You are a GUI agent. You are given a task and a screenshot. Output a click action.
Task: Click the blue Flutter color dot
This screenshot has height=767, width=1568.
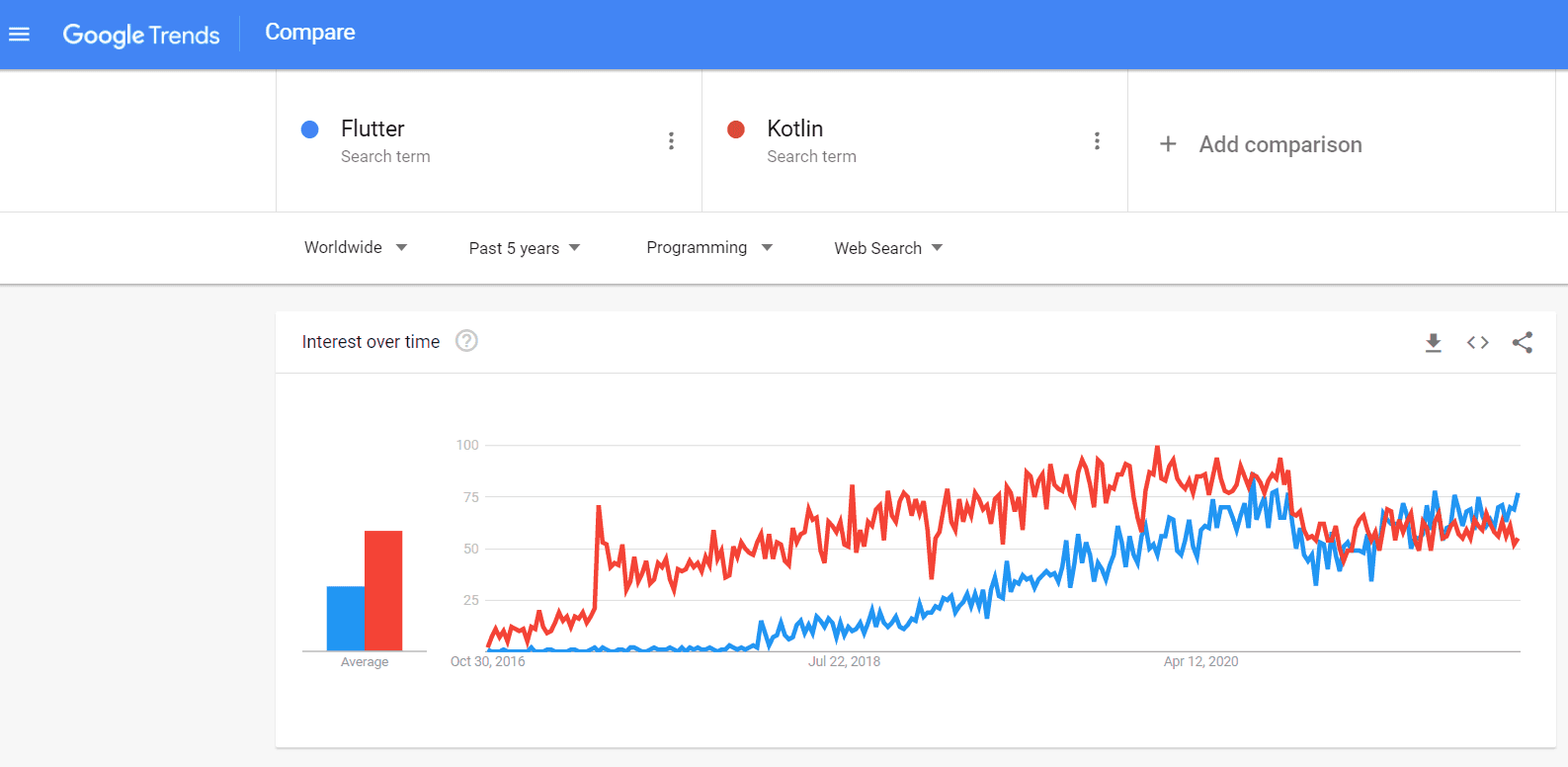[310, 129]
